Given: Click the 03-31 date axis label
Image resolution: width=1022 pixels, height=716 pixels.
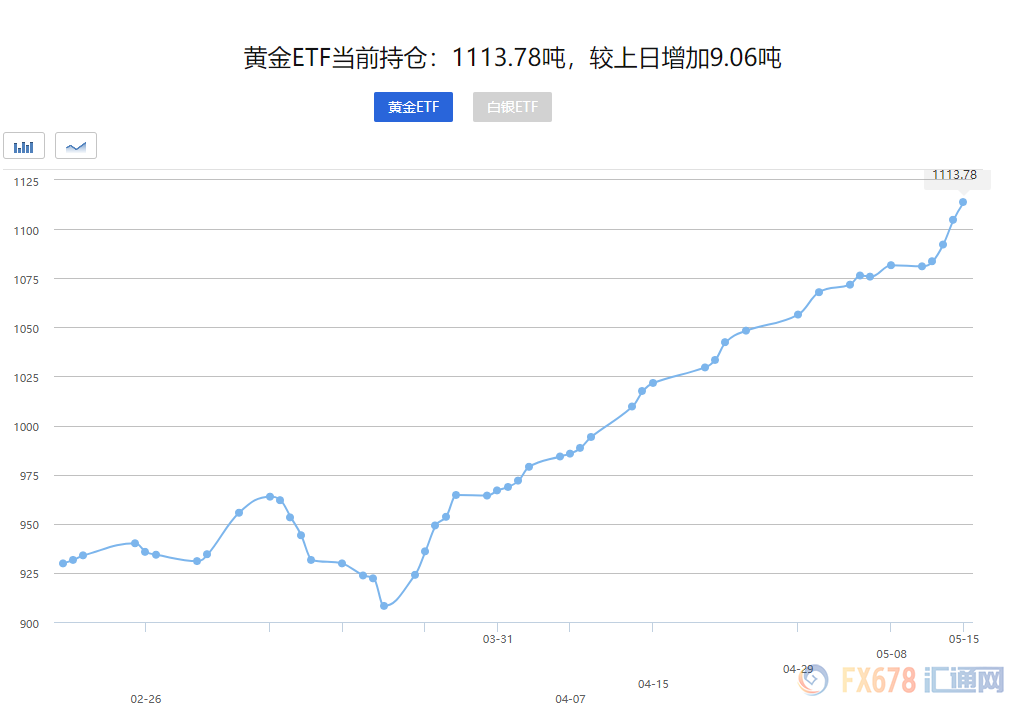Looking at the screenshot, I should tap(497, 638).
